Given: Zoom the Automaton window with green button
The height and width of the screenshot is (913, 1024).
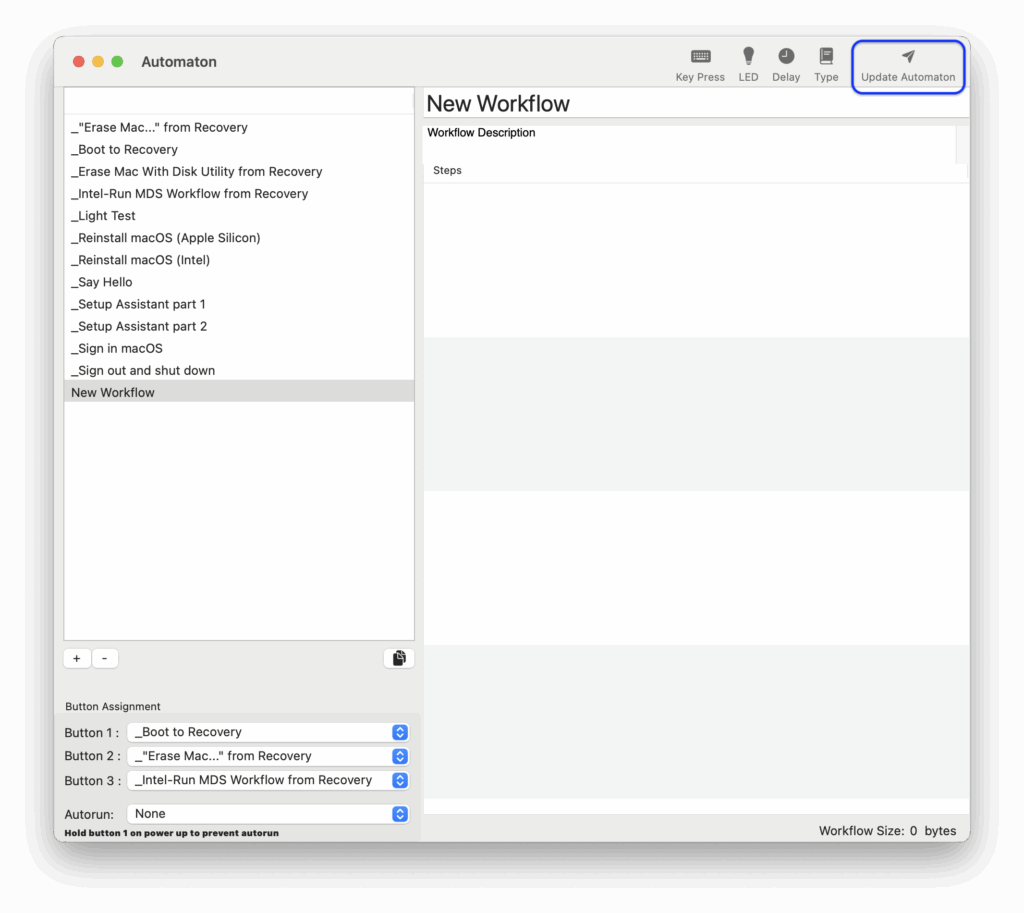Looking at the screenshot, I should [x=118, y=61].
